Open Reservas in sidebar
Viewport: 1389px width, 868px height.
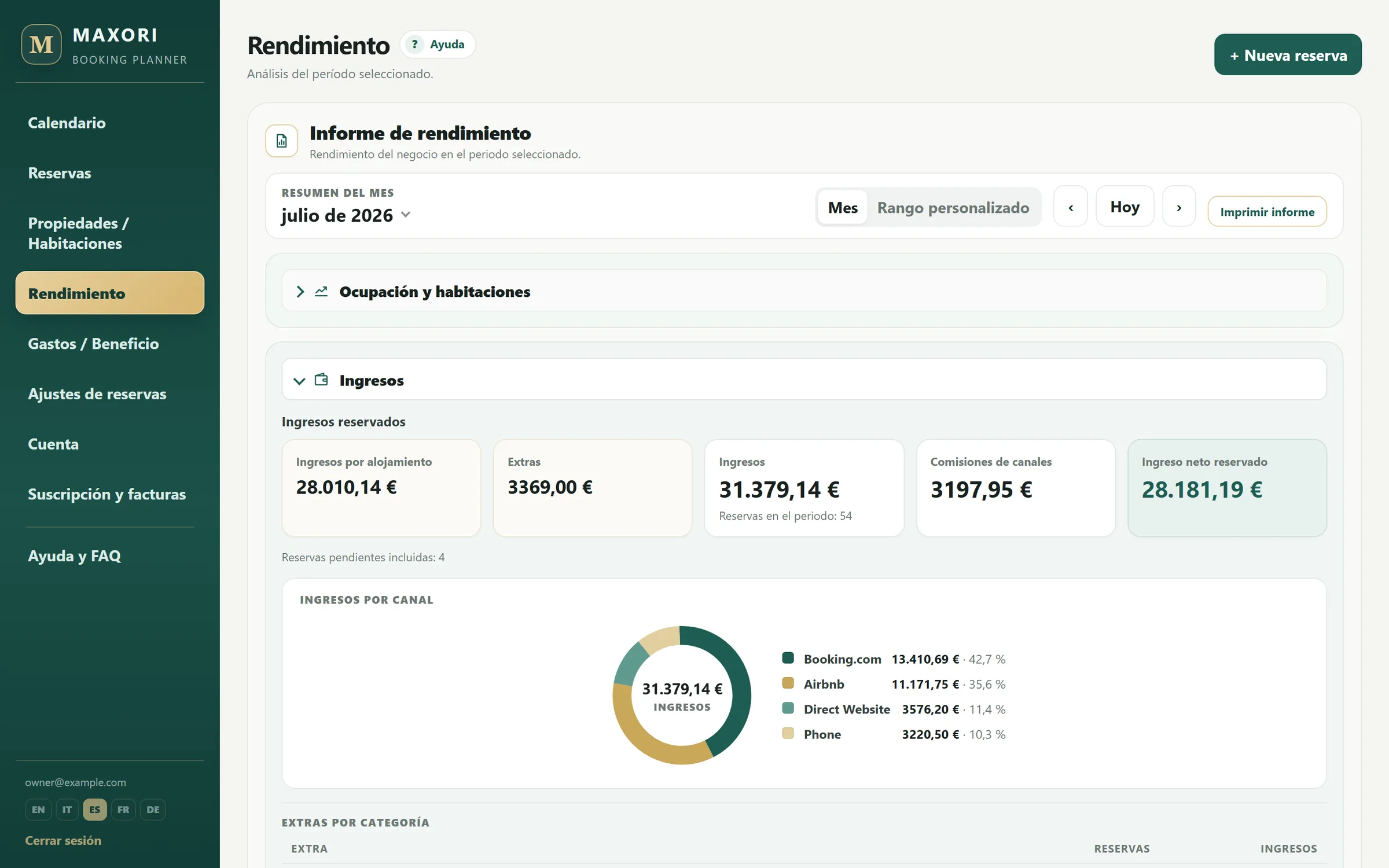coord(110,173)
